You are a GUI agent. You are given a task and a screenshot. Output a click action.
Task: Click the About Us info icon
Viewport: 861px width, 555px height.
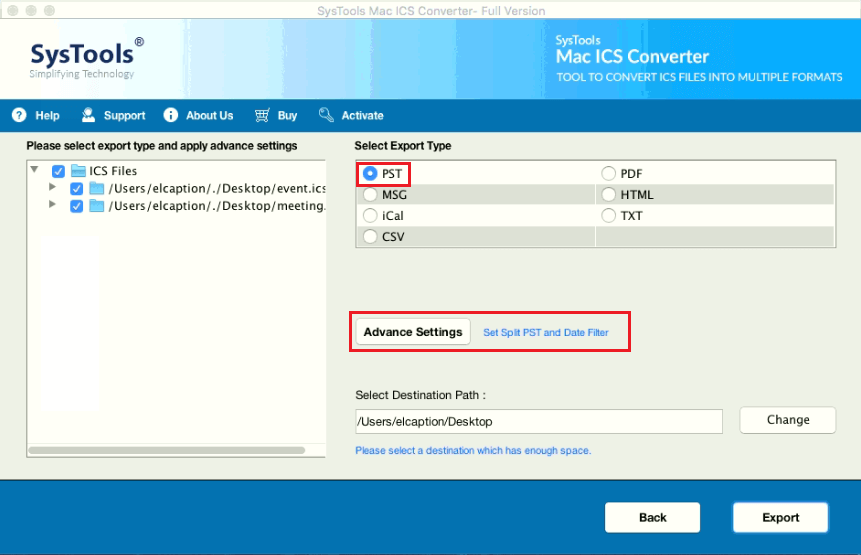click(x=171, y=115)
